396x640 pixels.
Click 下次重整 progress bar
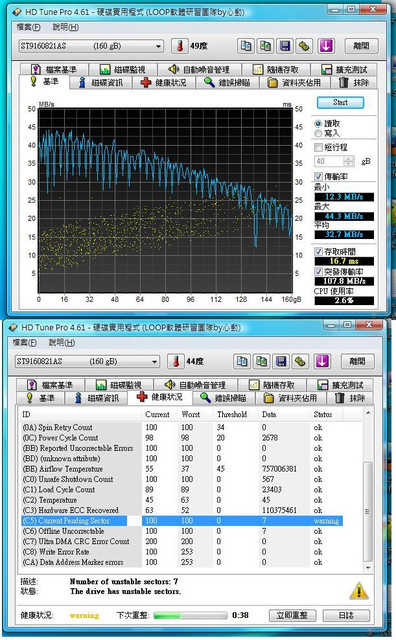pos(190,615)
